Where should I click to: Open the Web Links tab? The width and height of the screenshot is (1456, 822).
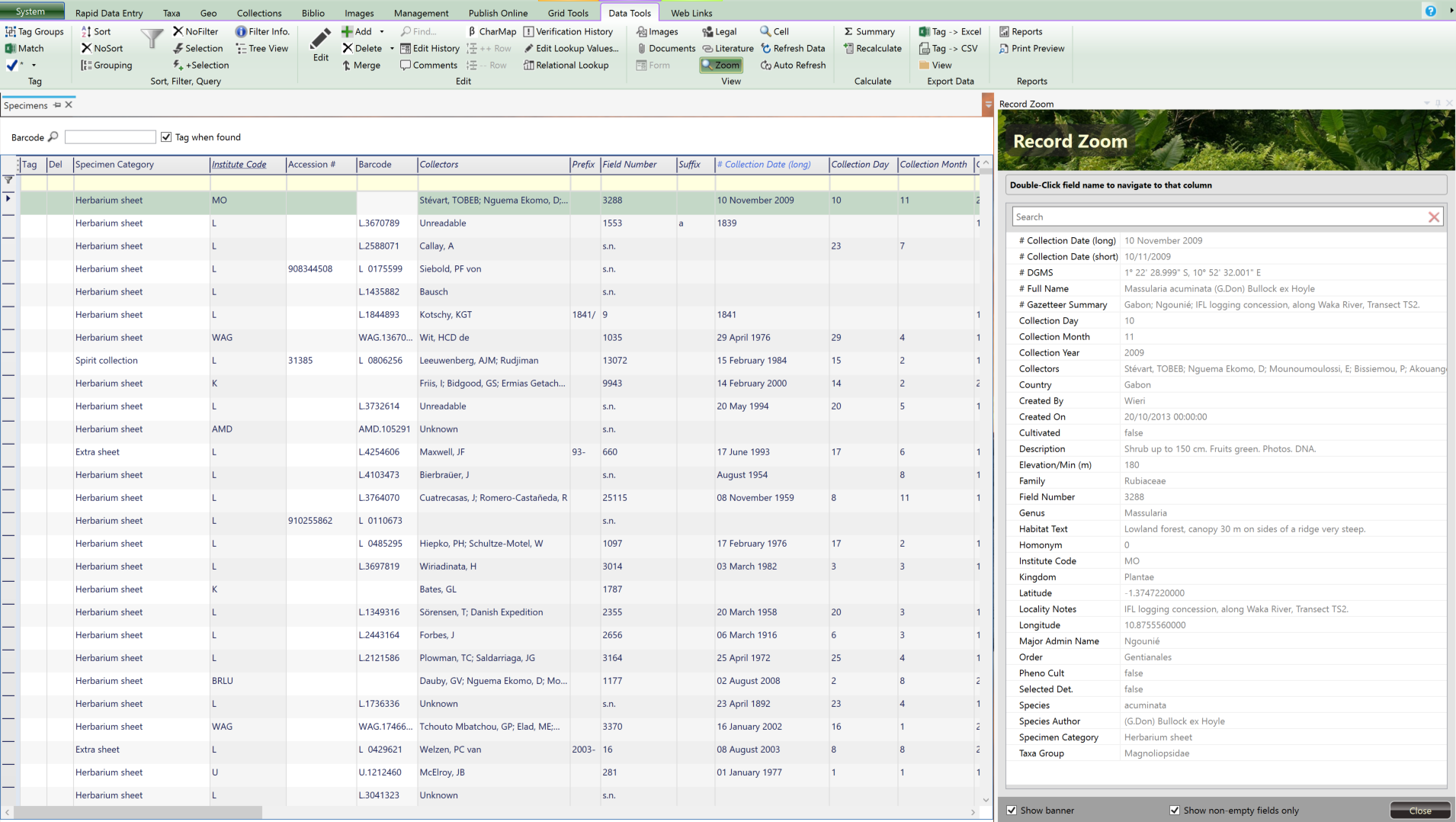click(x=691, y=13)
